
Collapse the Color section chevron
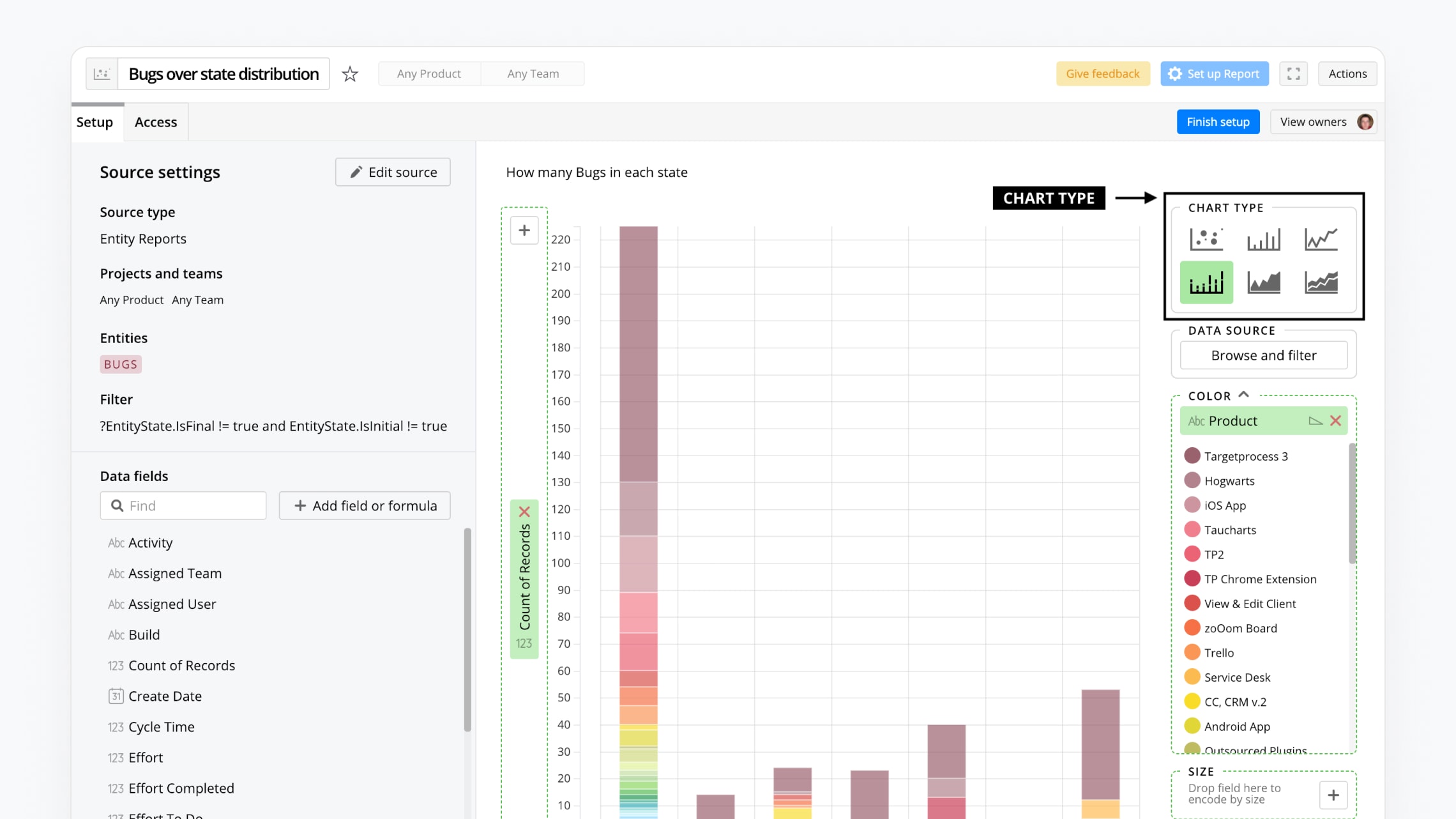(x=1243, y=395)
